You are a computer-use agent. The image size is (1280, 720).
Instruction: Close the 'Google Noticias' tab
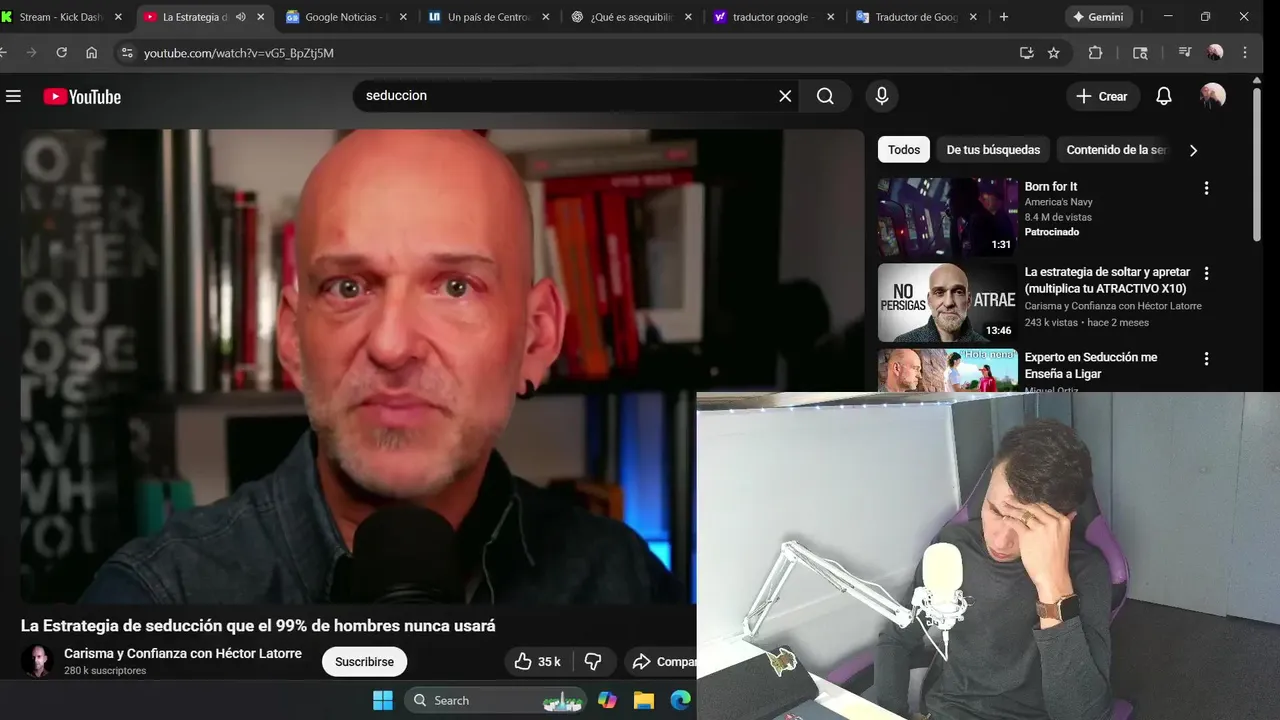(404, 17)
